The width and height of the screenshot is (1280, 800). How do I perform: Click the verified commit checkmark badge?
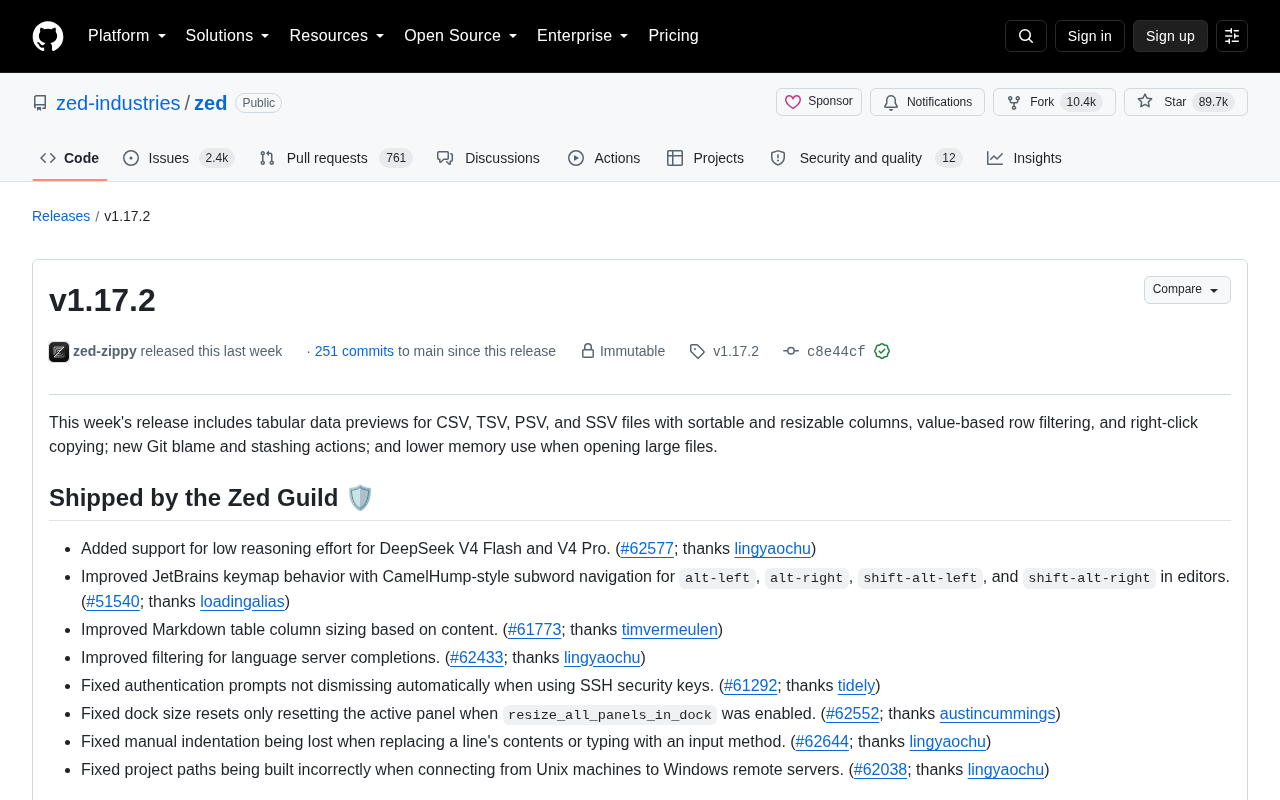click(882, 351)
